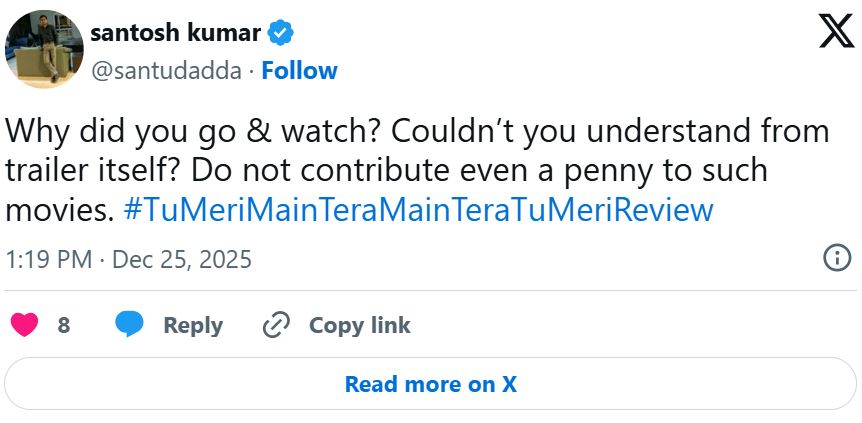862x423 pixels.
Task: Click the 1:19 PM time link
Action: coord(47,260)
